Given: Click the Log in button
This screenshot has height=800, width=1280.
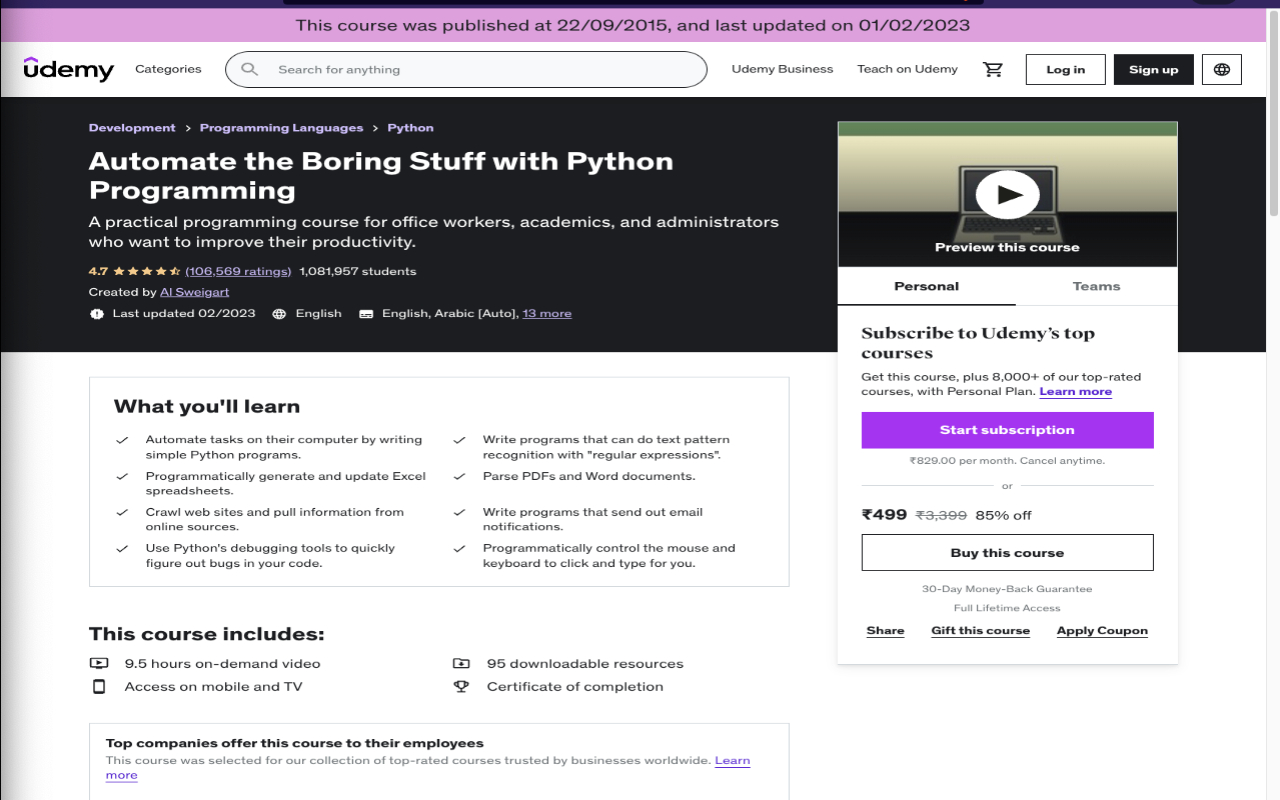Looking at the screenshot, I should [x=1065, y=69].
